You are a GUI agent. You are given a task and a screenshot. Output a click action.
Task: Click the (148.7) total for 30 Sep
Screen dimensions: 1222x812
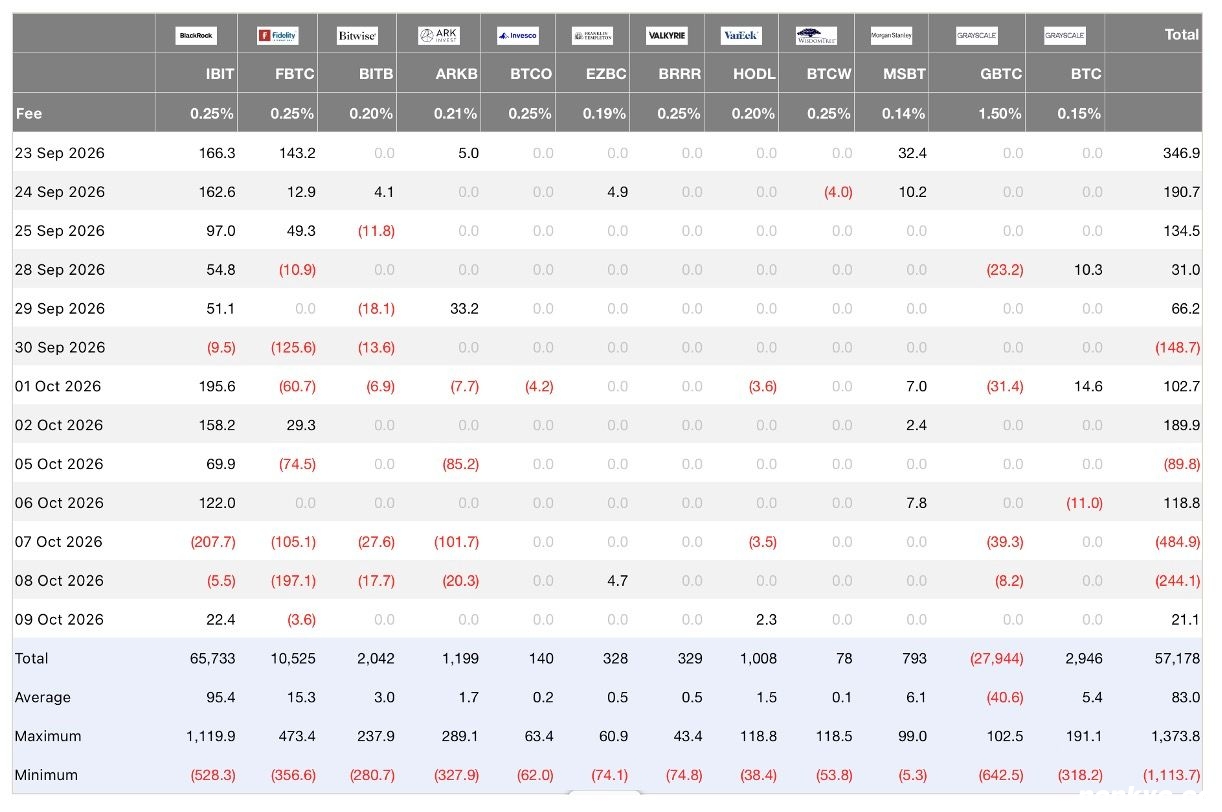point(1178,348)
